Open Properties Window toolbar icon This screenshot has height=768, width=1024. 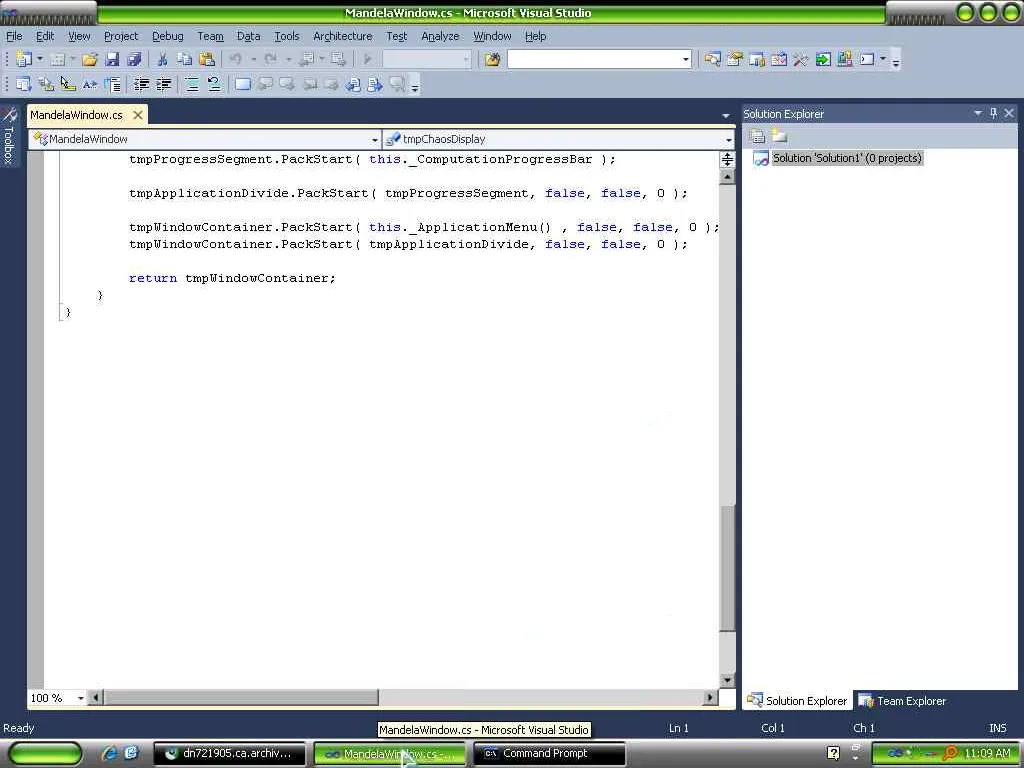coord(735,59)
